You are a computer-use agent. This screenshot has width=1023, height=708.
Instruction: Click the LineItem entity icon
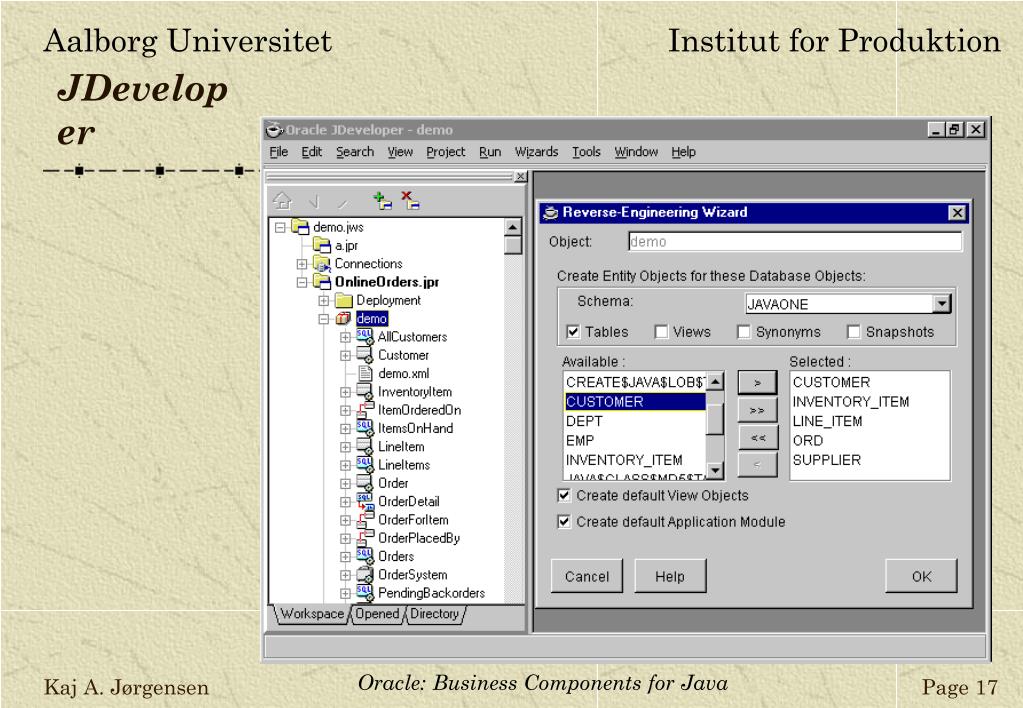pyautogui.click(x=365, y=446)
